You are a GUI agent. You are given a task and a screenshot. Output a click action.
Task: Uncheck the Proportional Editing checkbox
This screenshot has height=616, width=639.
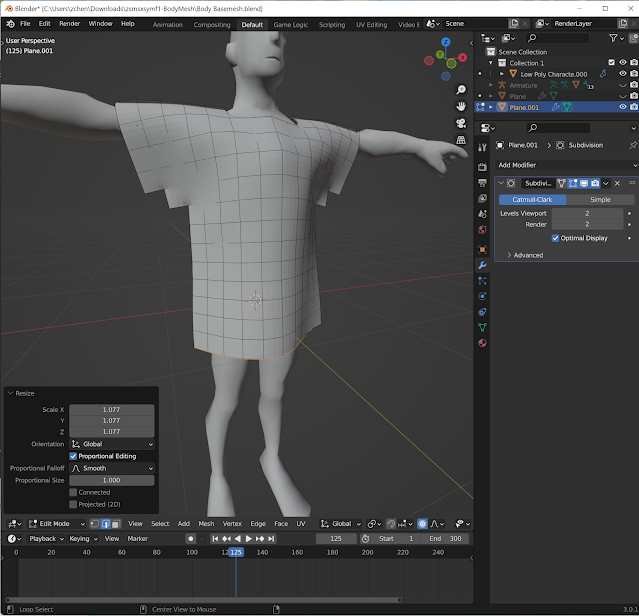[x=73, y=456]
